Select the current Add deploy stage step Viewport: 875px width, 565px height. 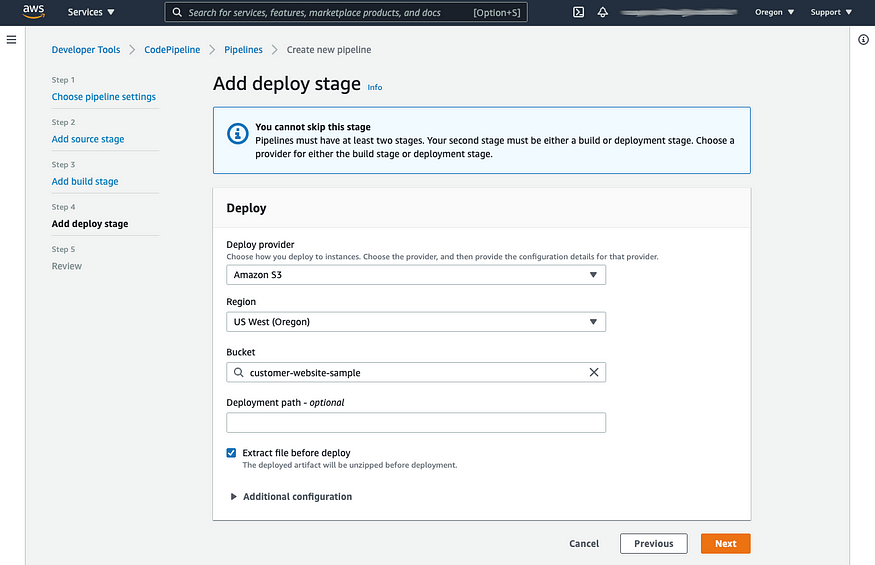pyautogui.click(x=90, y=224)
